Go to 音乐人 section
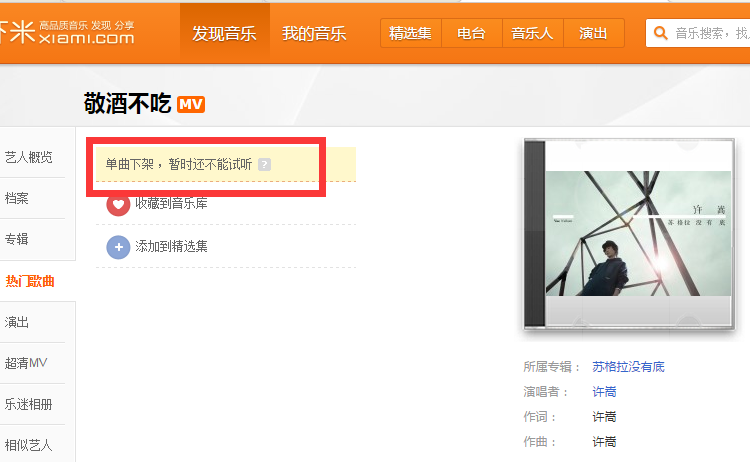The image size is (750, 462). coord(532,33)
